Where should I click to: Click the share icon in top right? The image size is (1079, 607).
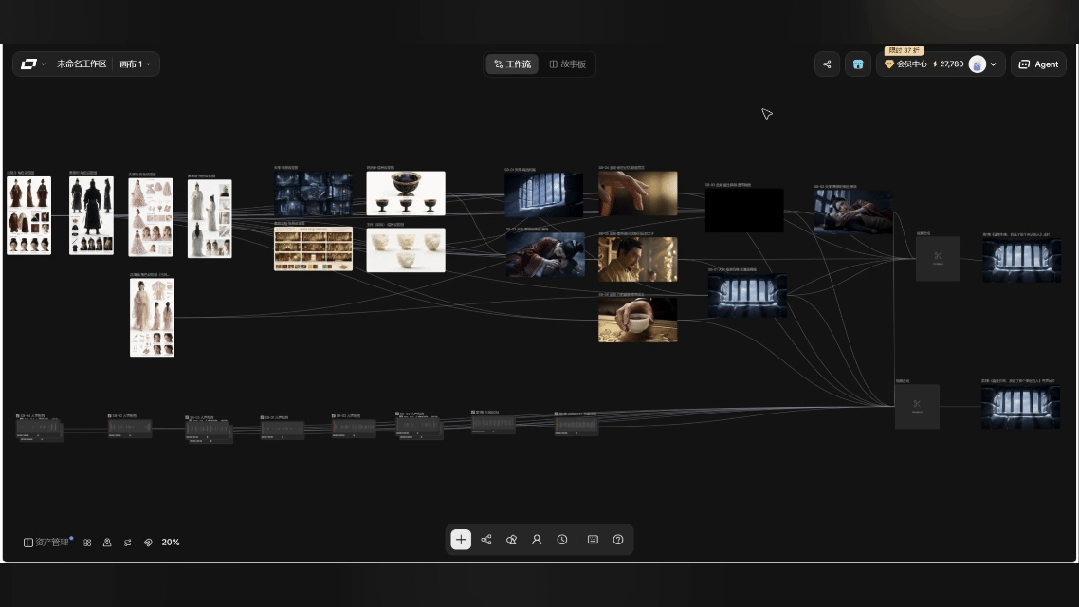pos(827,64)
